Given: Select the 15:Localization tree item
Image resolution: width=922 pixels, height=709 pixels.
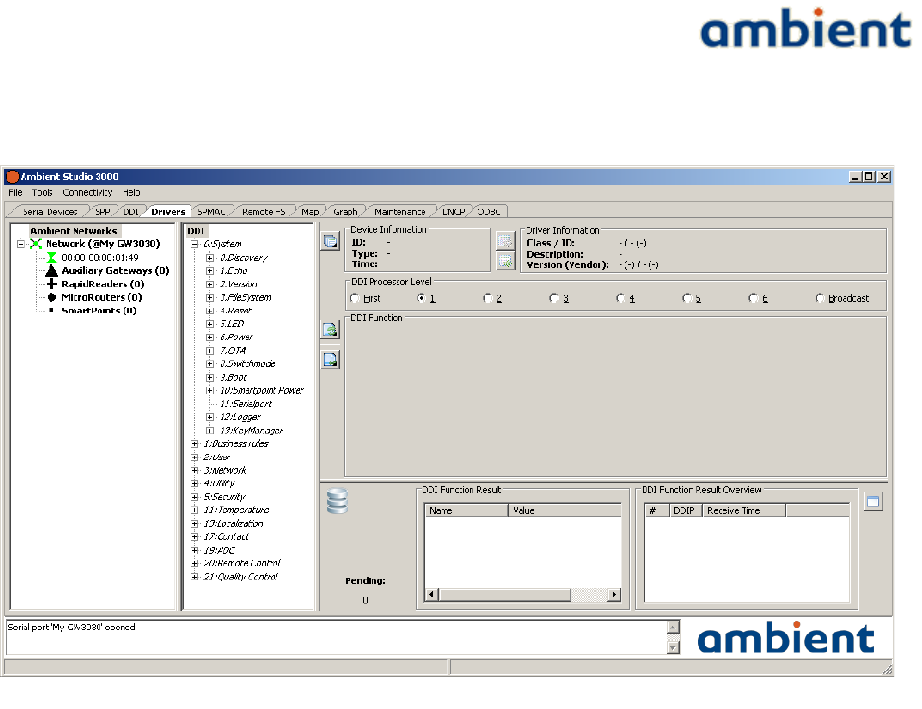Looking at the screenshot, I should (x=233, y=523).
